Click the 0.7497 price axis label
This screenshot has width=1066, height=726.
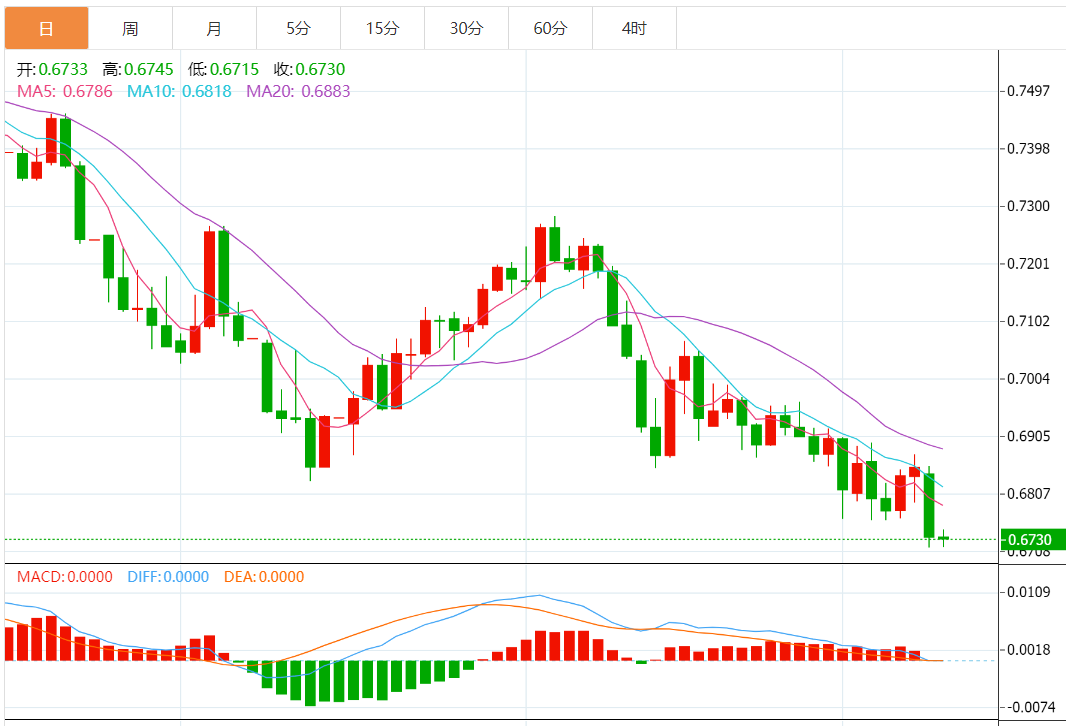(x=1029, y=91)
